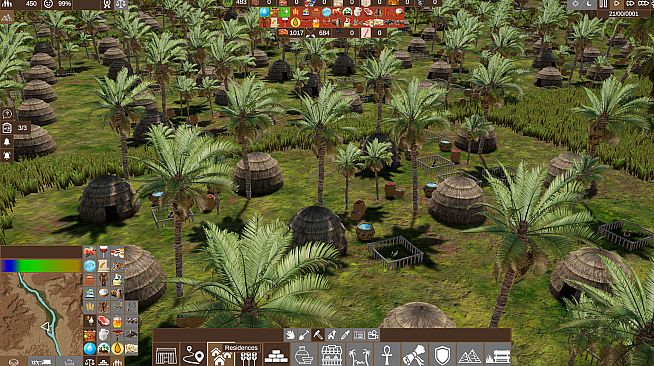Toggle the water drop overlay in resource grid
The width and height of the screenshot is (654, 366).
tap(90, 348)
